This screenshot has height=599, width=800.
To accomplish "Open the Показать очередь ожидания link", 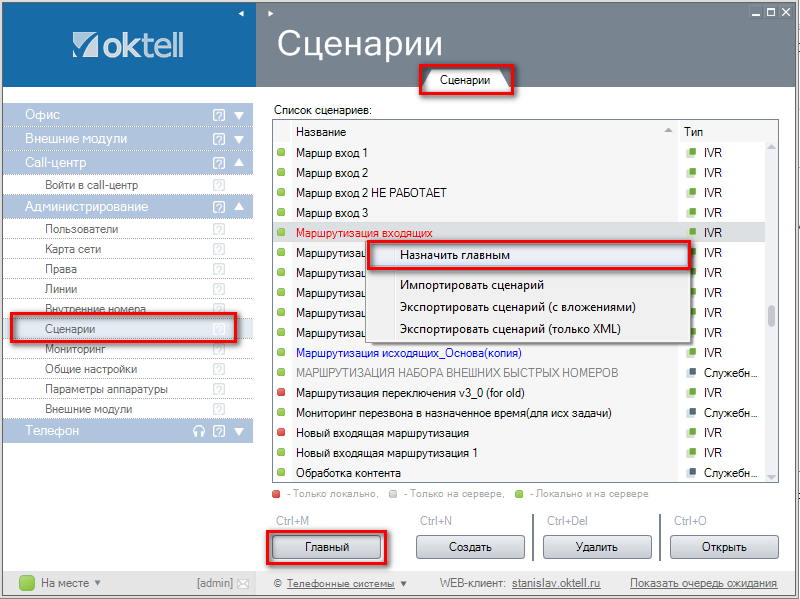I will pyautogui.click(x=703, y=583).
